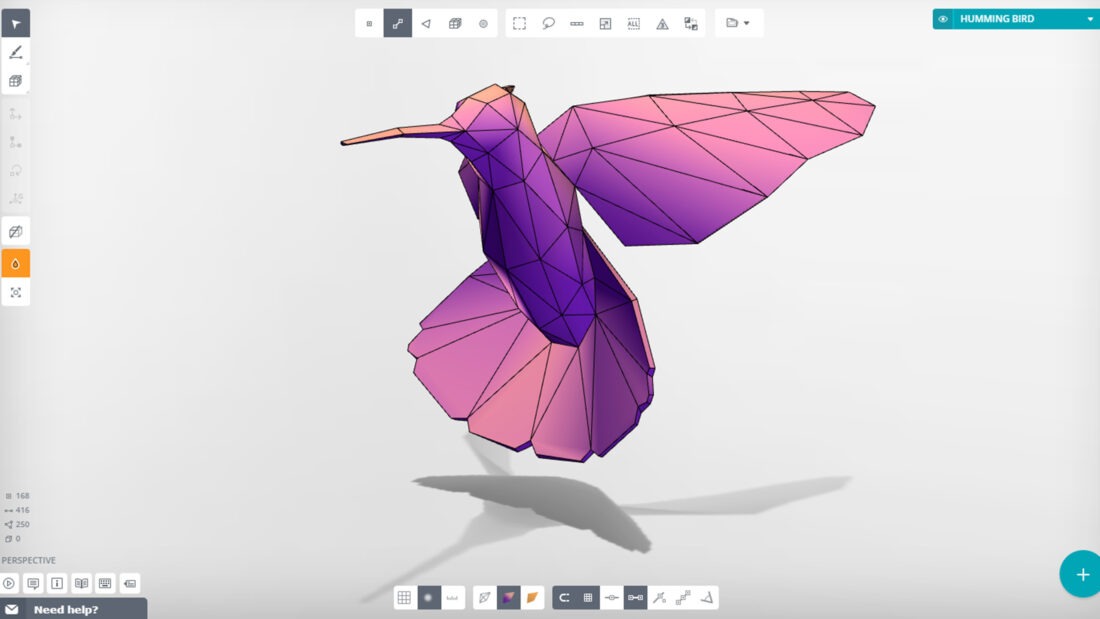The height and width of the screenshot is (619, 1100).
Task: Select all geometry using the ALL selection icon
Action: point(634,22)
